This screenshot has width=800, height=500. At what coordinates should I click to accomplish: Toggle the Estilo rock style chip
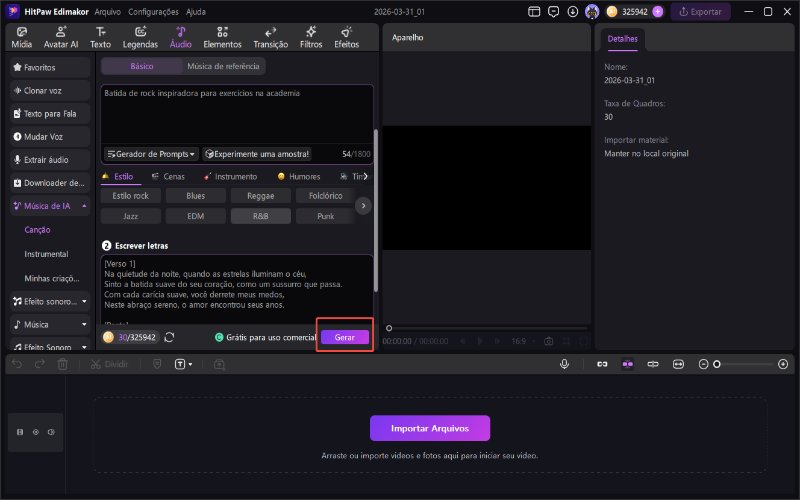(x=136, y=196)
